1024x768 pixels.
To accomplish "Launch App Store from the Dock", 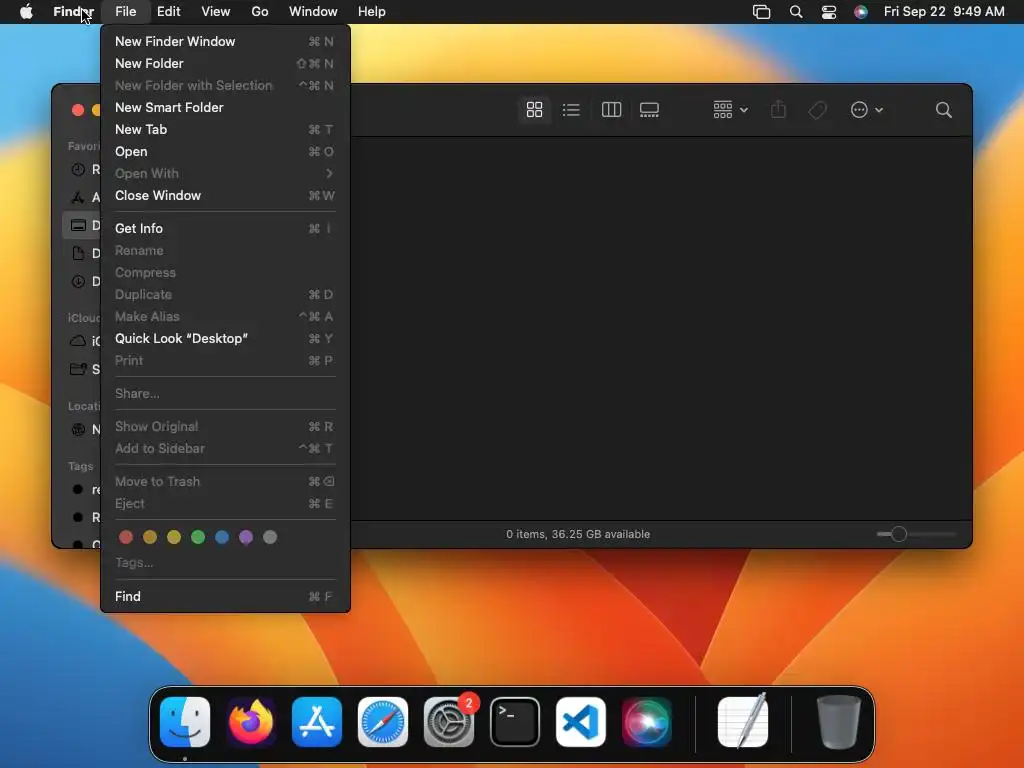I will click(x=317, y=722).
